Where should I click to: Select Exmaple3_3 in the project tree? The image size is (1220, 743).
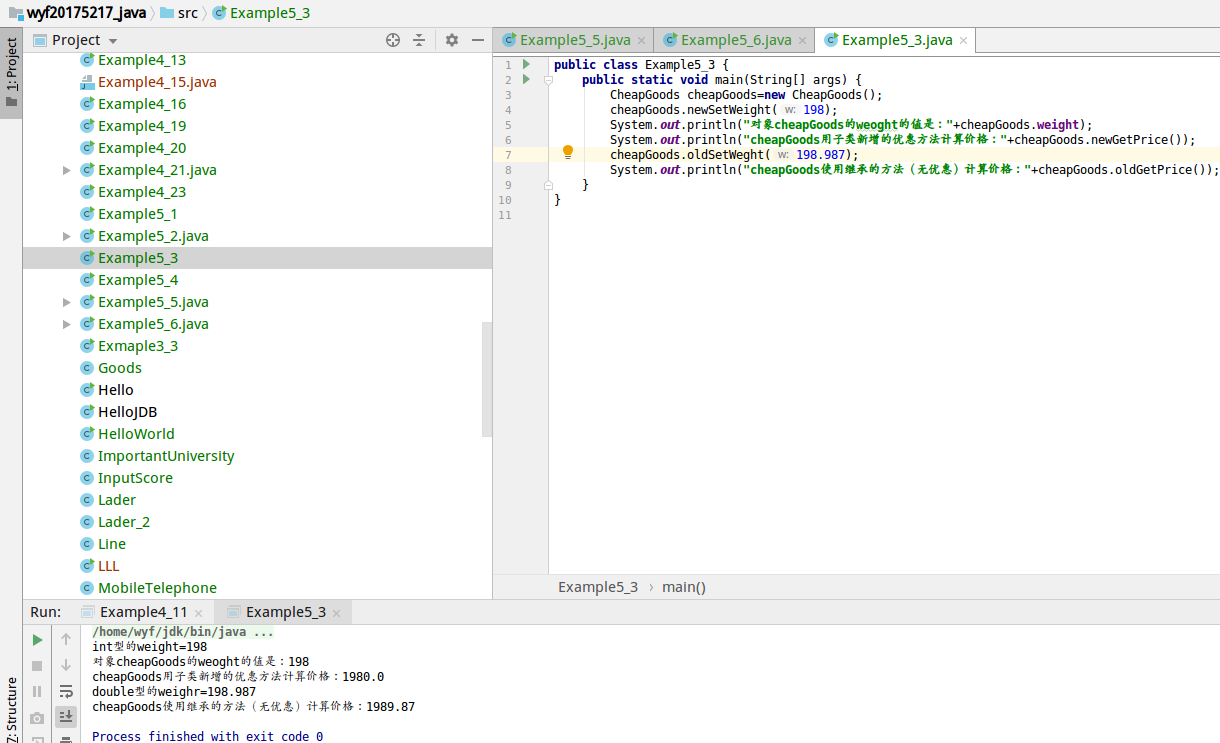pos(138,346)
